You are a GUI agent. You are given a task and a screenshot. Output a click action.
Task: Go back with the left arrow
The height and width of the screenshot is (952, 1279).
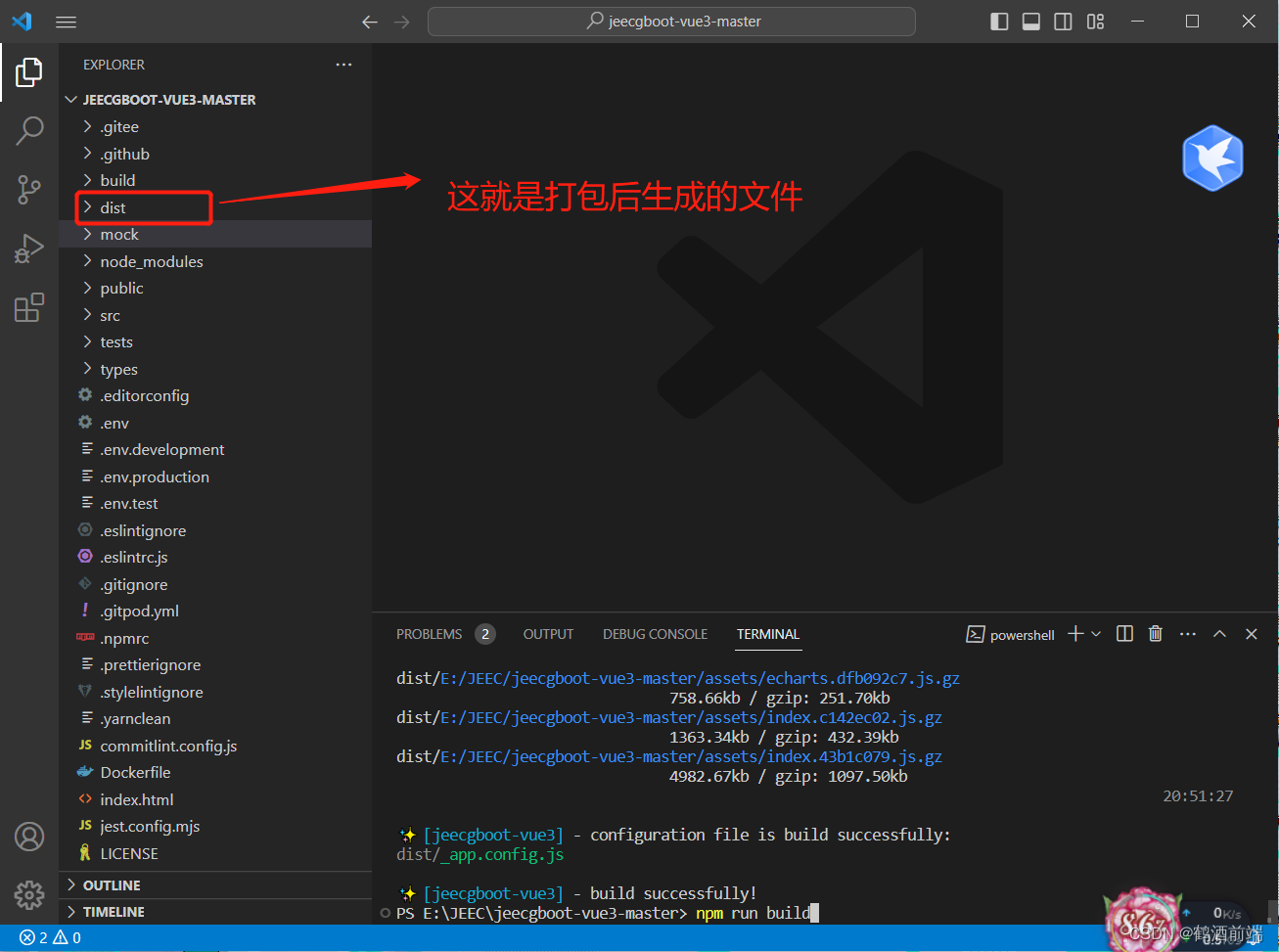click(x=370, y=22)
